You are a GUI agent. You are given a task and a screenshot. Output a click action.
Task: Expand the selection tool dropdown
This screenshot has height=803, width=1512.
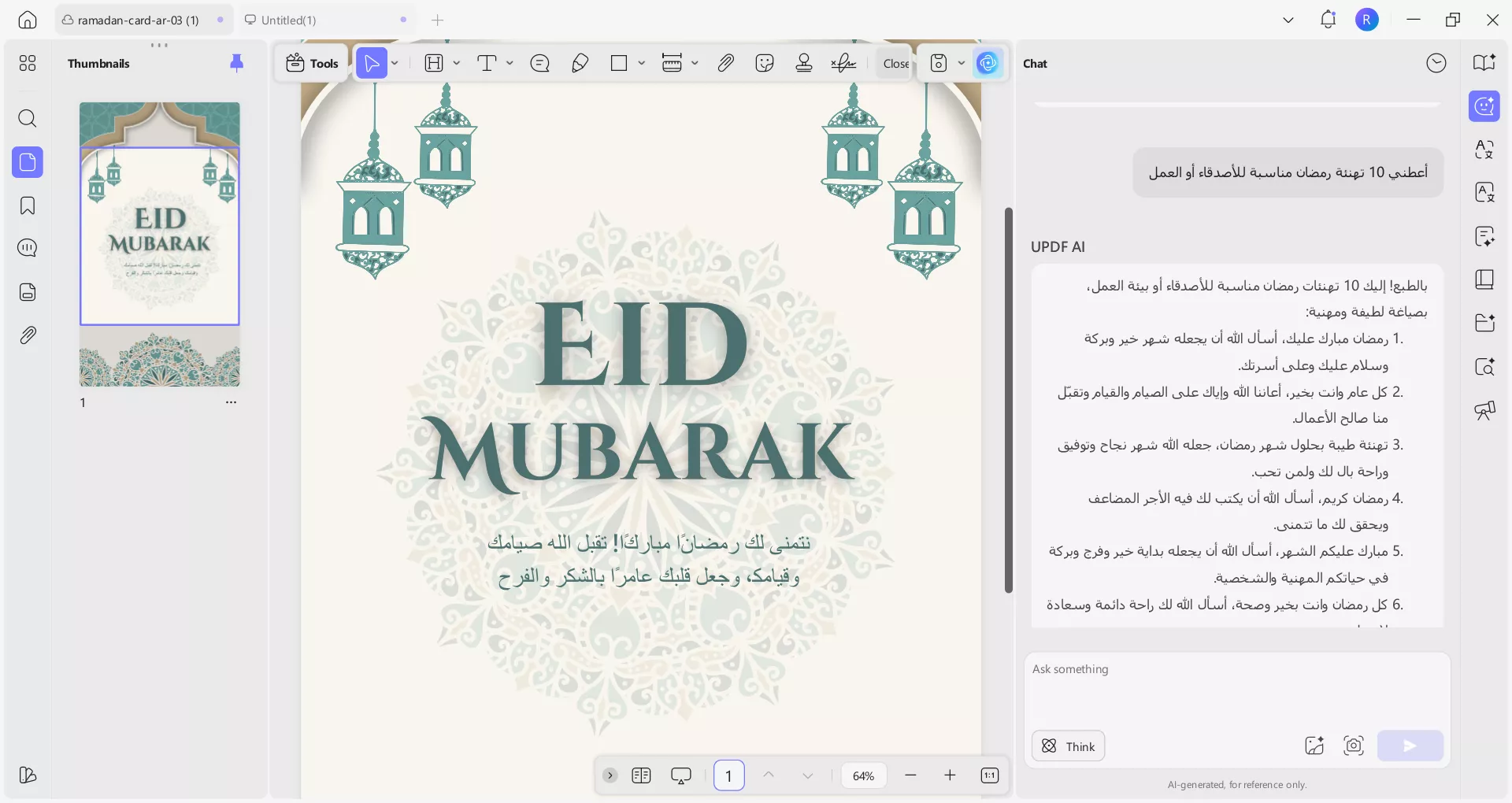click(x=394, y=63)
